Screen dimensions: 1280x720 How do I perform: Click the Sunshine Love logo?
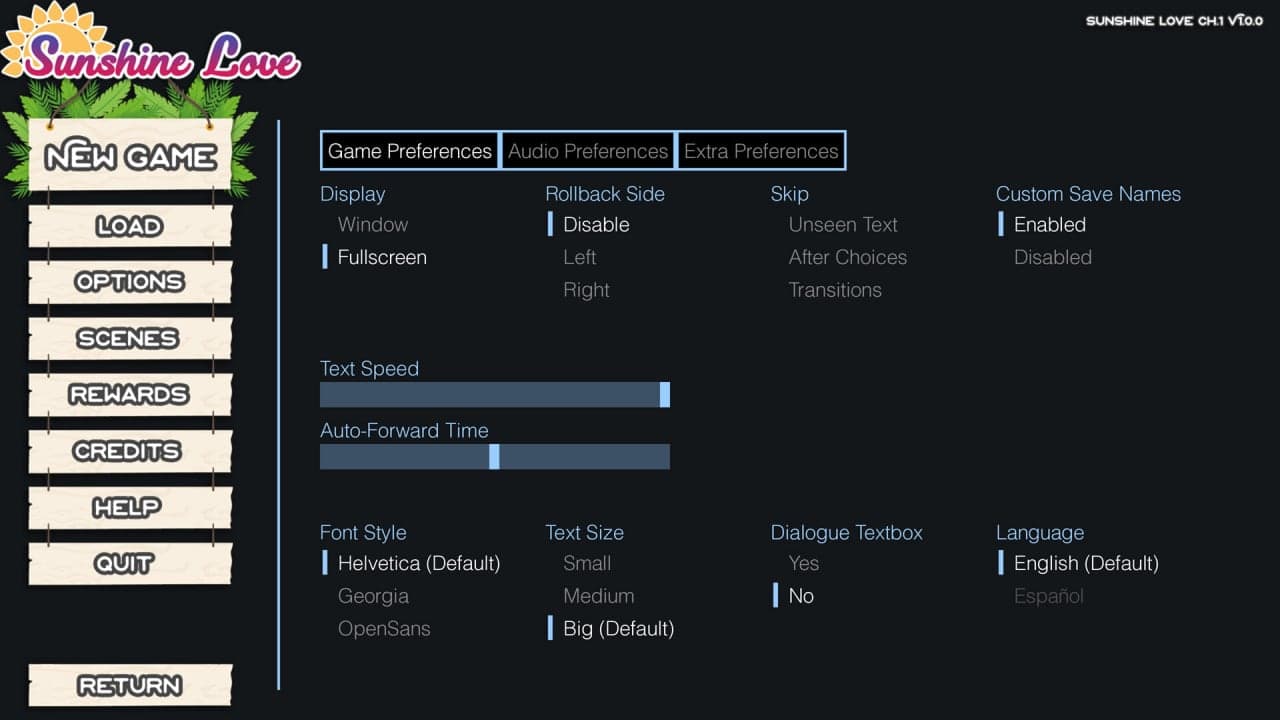coord(150,48)
